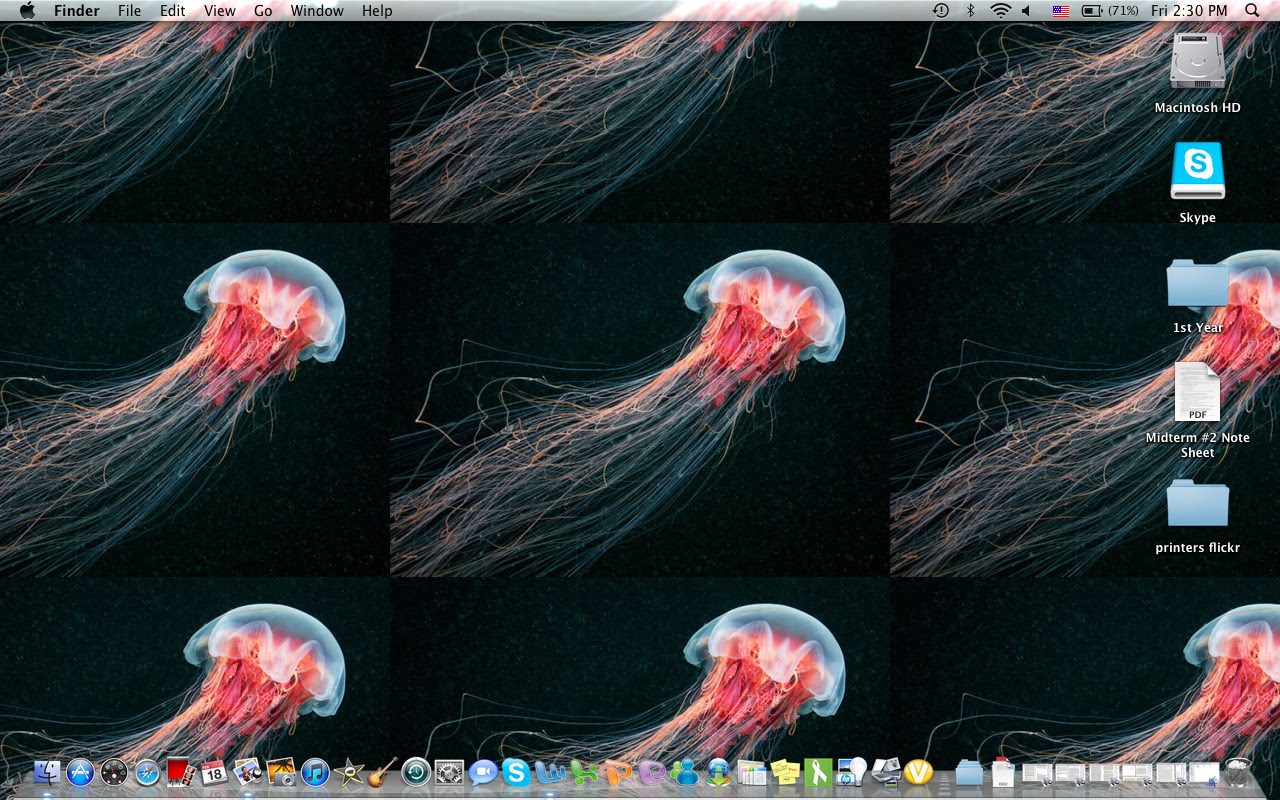
Task: Launch Safari from the dock
Action: (147, 772)
